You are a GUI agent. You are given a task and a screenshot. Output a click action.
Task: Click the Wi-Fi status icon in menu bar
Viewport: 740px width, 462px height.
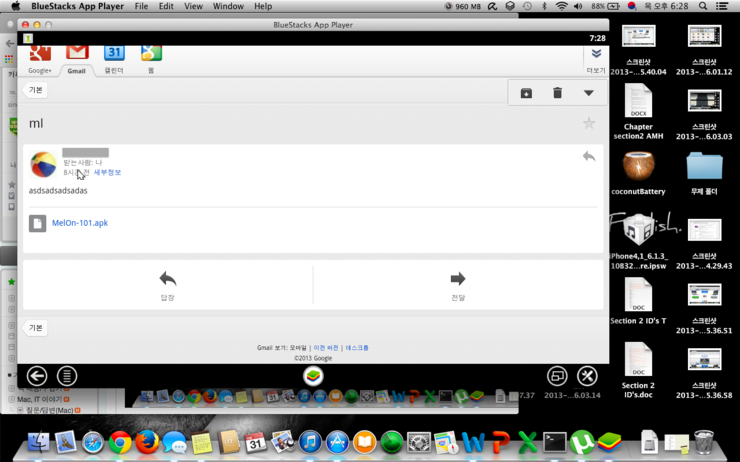tap(562, 6)
